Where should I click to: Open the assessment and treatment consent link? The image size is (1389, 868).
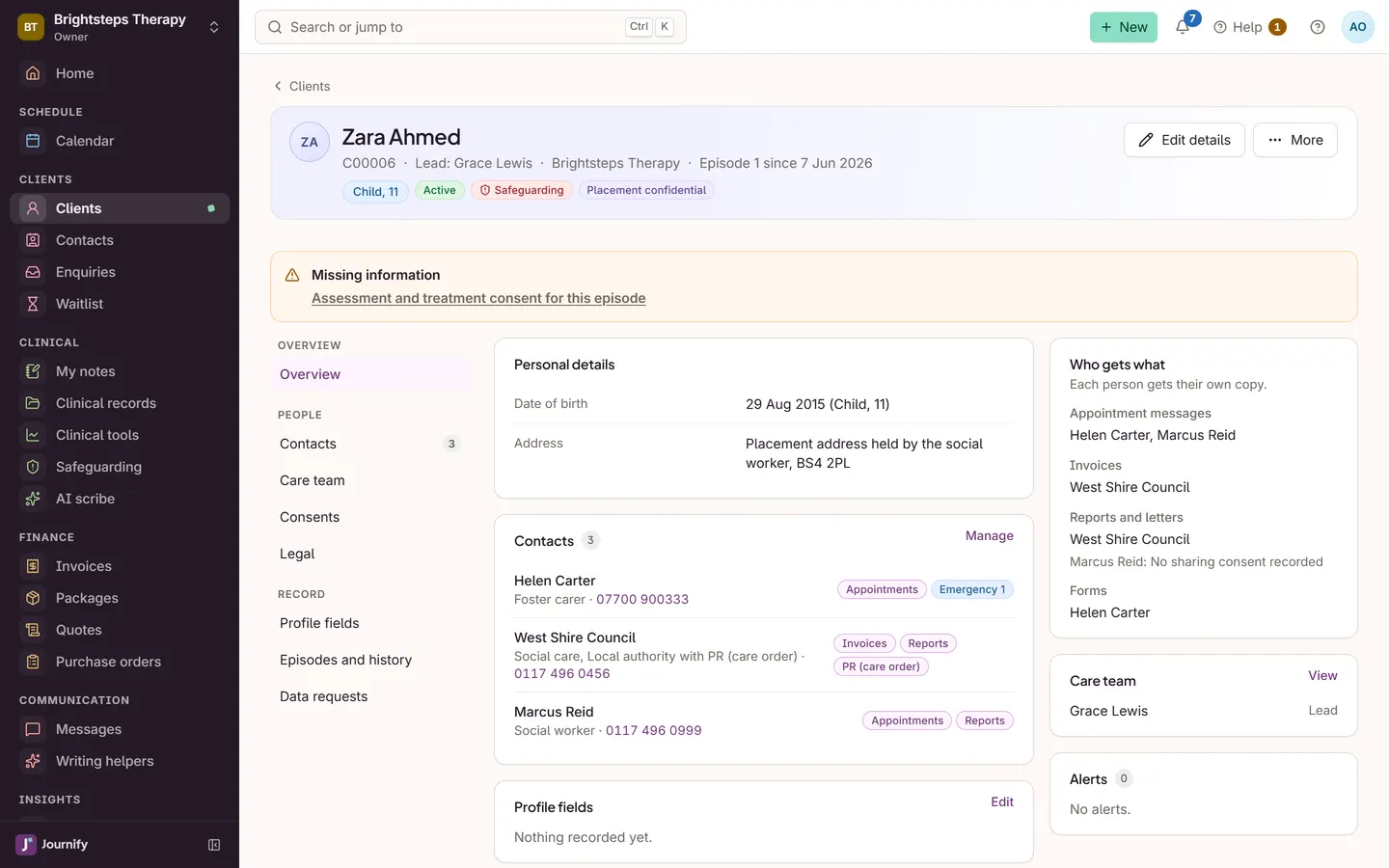478,298
